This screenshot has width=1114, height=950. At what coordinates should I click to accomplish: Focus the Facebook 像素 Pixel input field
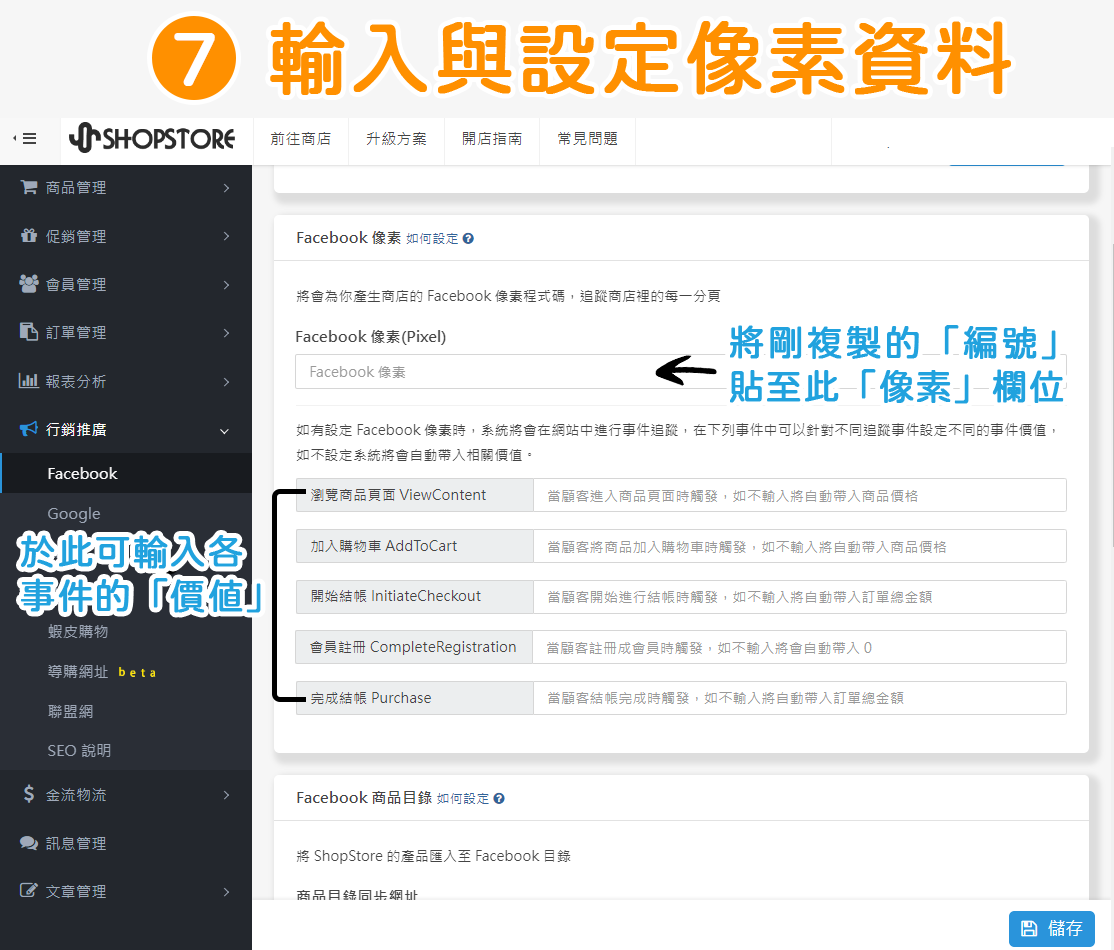pyautogui.click(x=681, y=372)
